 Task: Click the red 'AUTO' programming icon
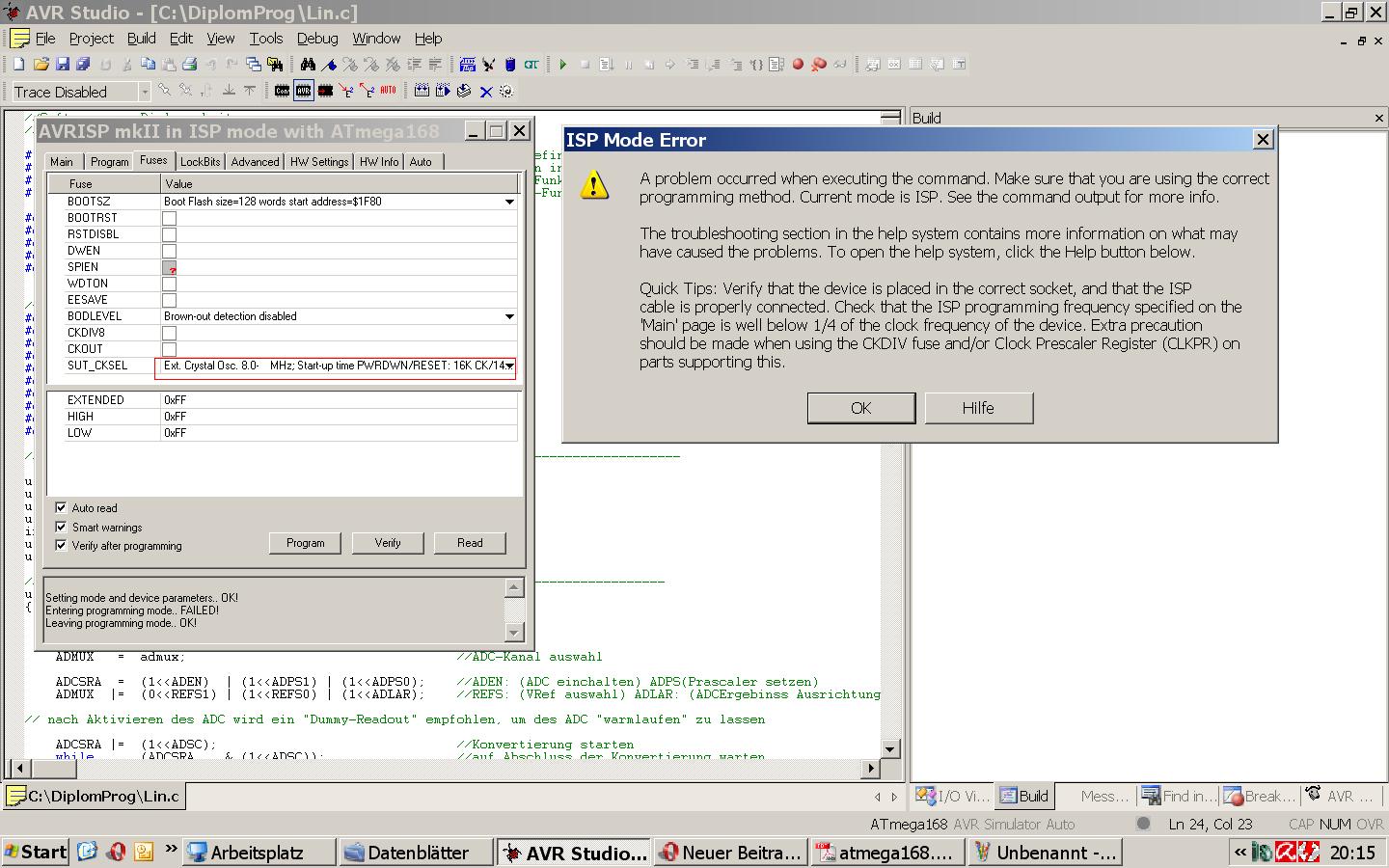(388, 91)
